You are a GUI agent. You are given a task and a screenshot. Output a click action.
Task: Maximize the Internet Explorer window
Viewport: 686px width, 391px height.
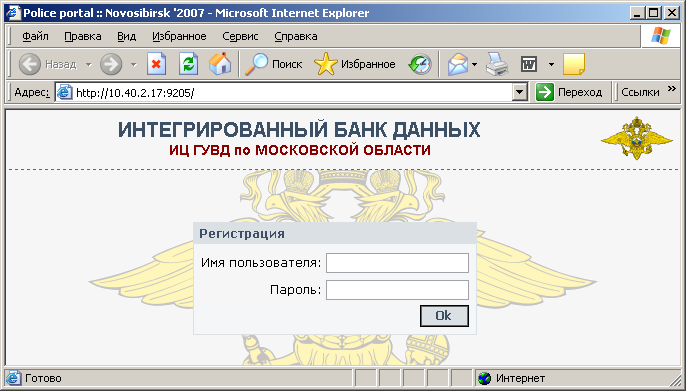(x=654, y=13)
